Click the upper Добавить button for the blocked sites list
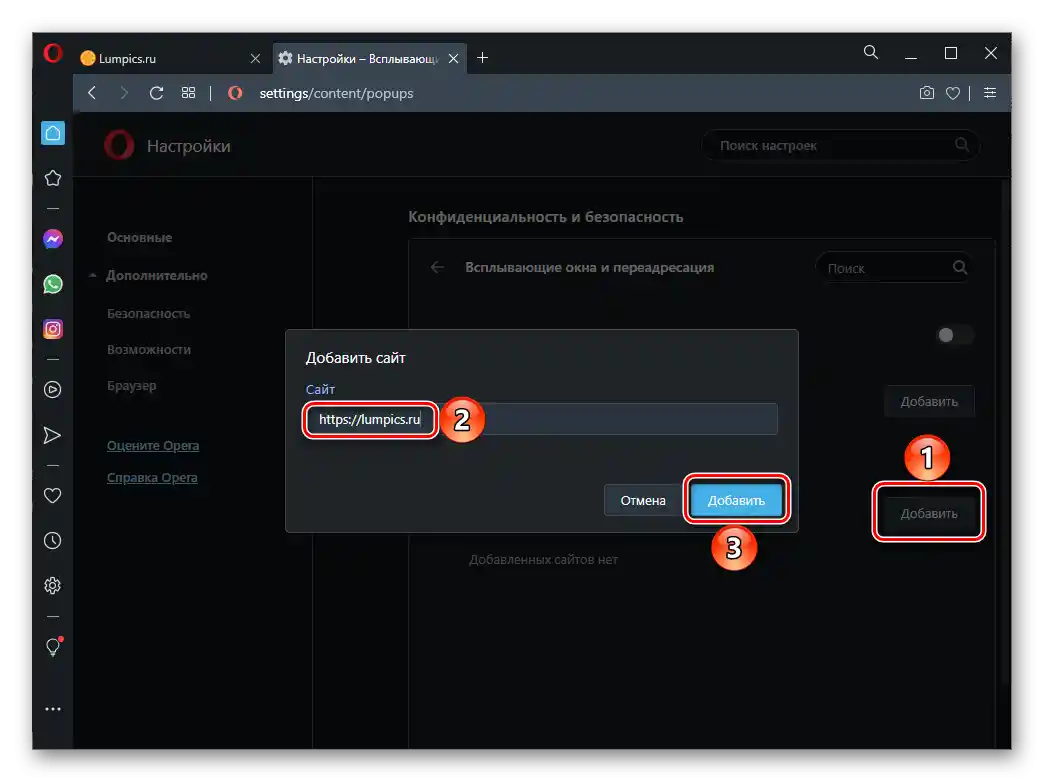 click(929, 402)
